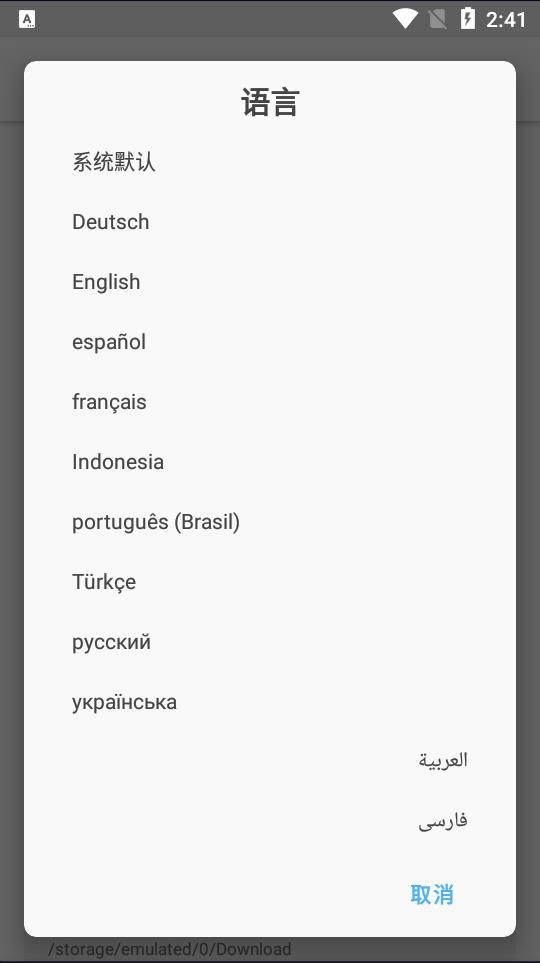Choose the Persian فارسی option
Screen dimensions: 540x963
click(270, 821)
